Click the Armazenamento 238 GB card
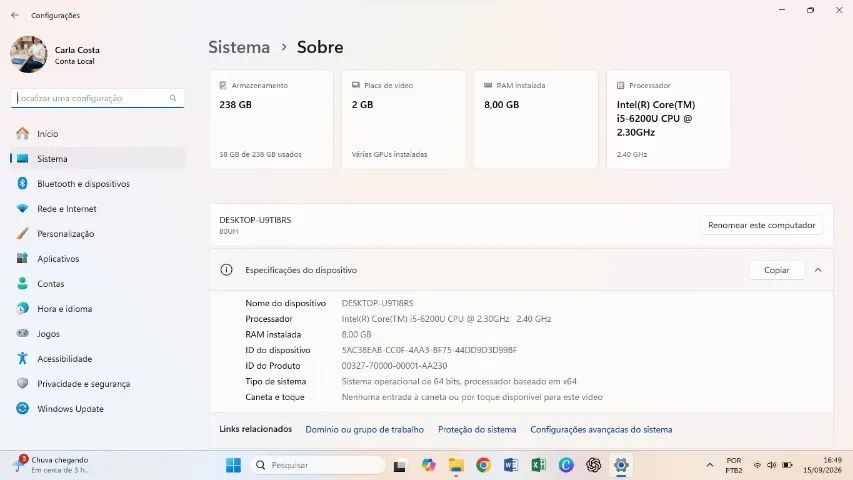This screenshot has height=480, width=853. pyautogui.click(x=271, y=119)
